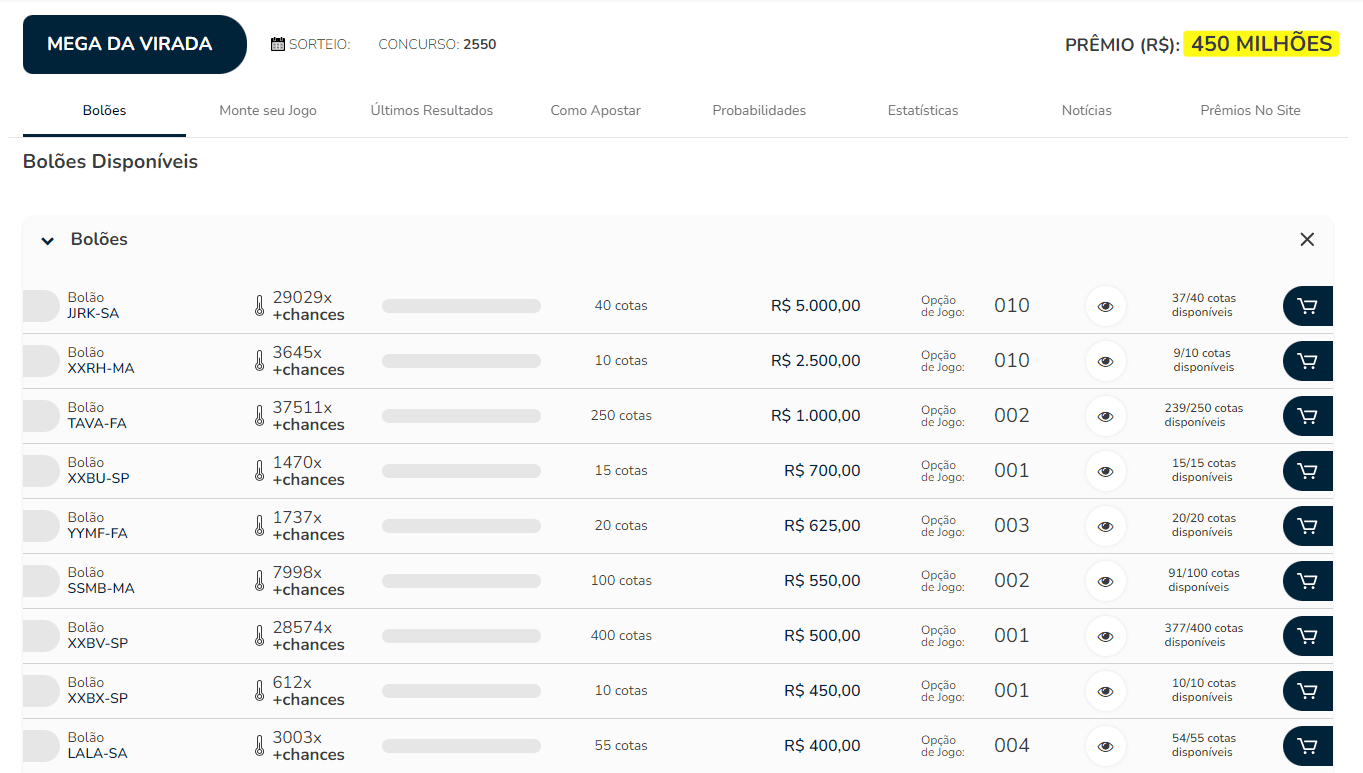Click thermometer icon beside 1737x chances
The height and width of the screenshot is (773, 1363).
coord(259,526)
